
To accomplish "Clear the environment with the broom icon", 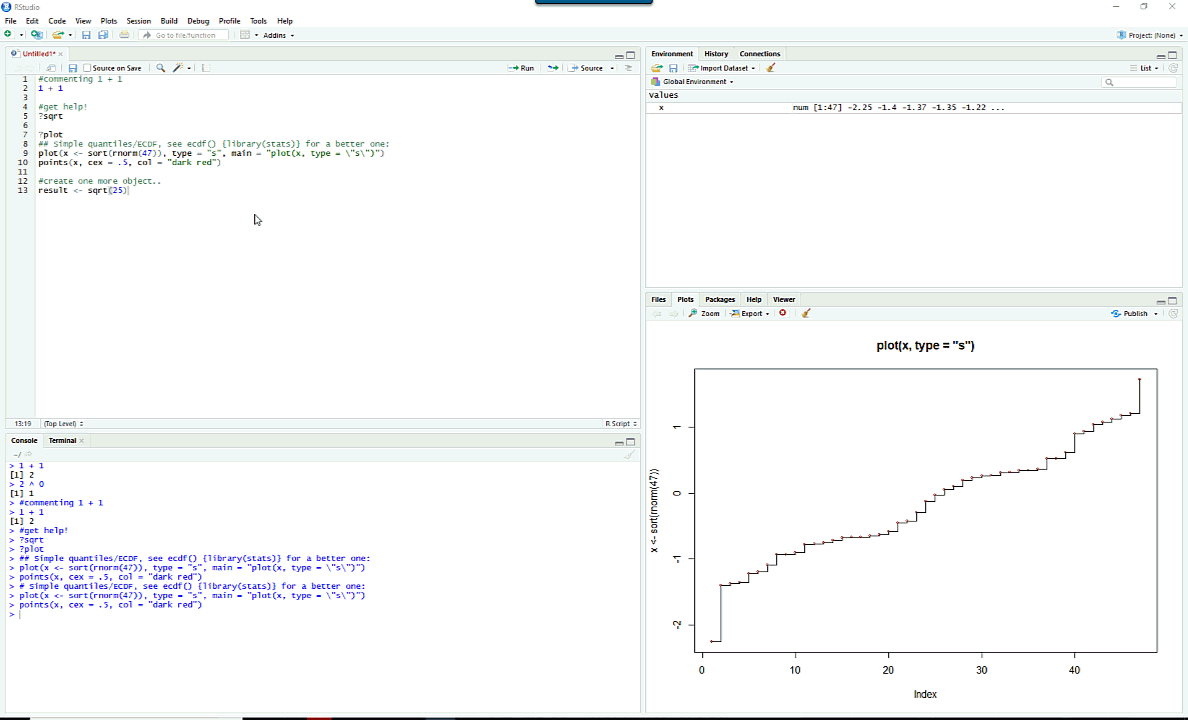I will pyautogui.click(x=771, y=68).
